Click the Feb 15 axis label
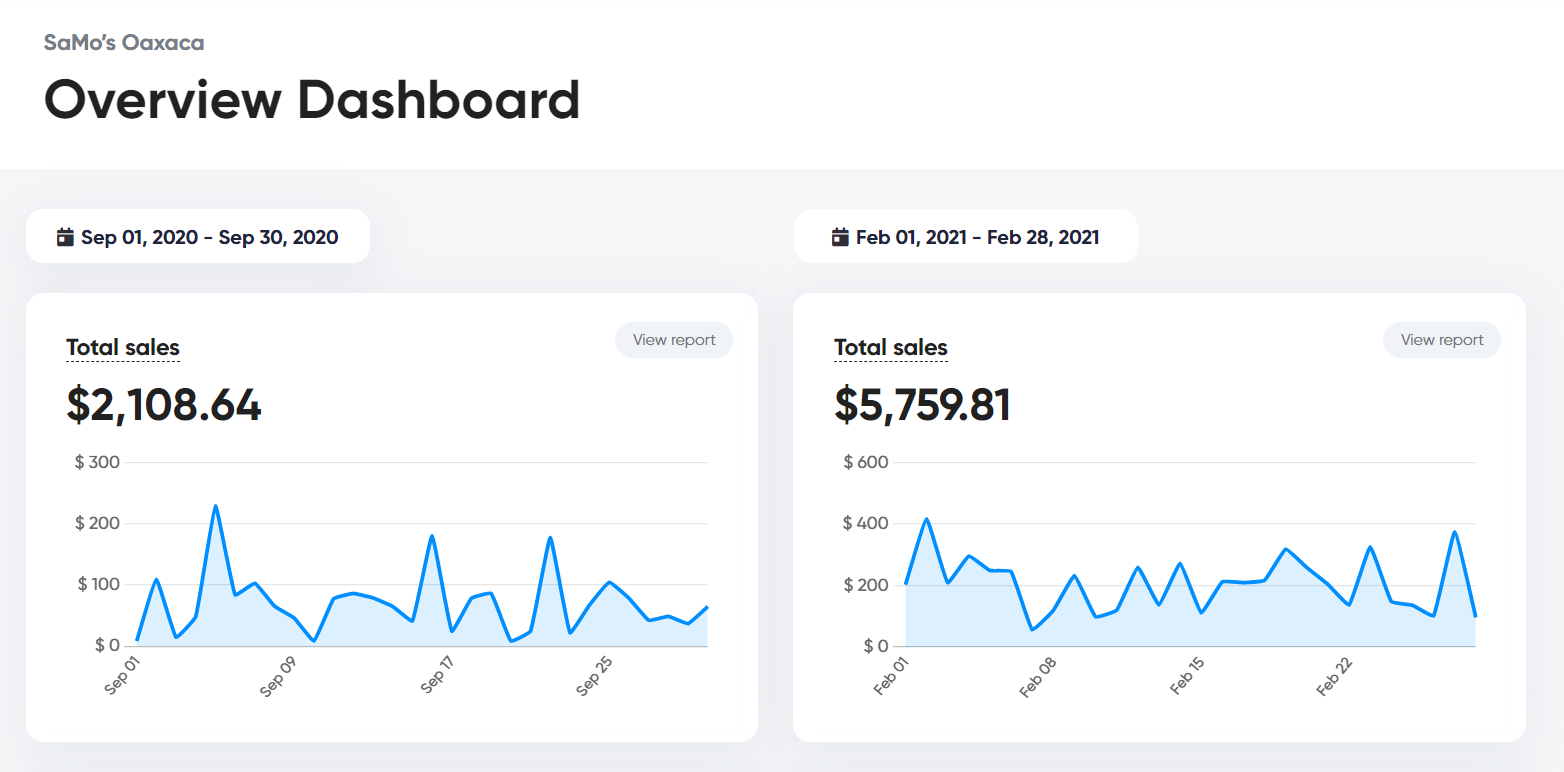The width and height of the screenshot is (1564, 772). pos(1185,675)
